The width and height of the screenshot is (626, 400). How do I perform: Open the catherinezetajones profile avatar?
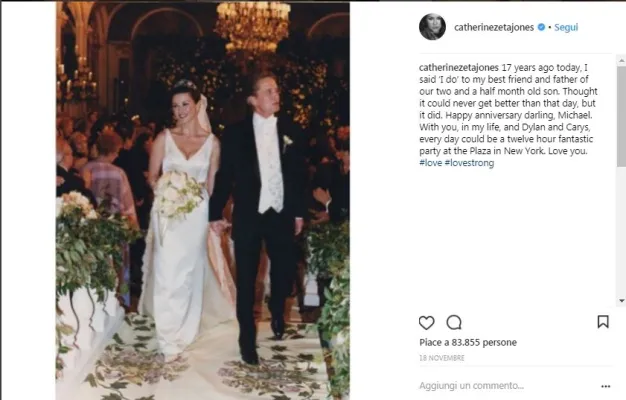(432, 27)
